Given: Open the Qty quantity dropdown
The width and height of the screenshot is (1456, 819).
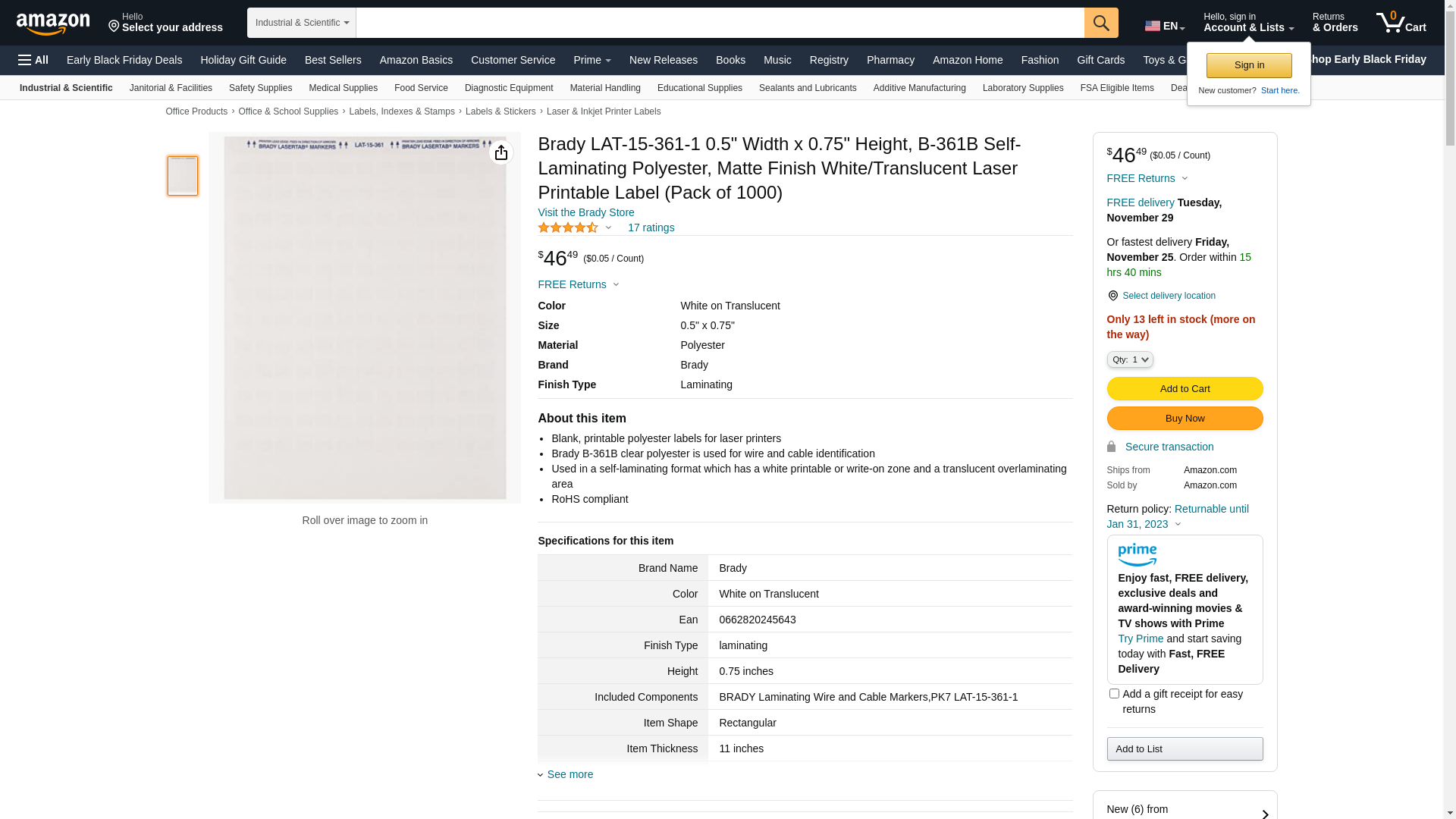Looking at the screenshot, I should 1129,359.
